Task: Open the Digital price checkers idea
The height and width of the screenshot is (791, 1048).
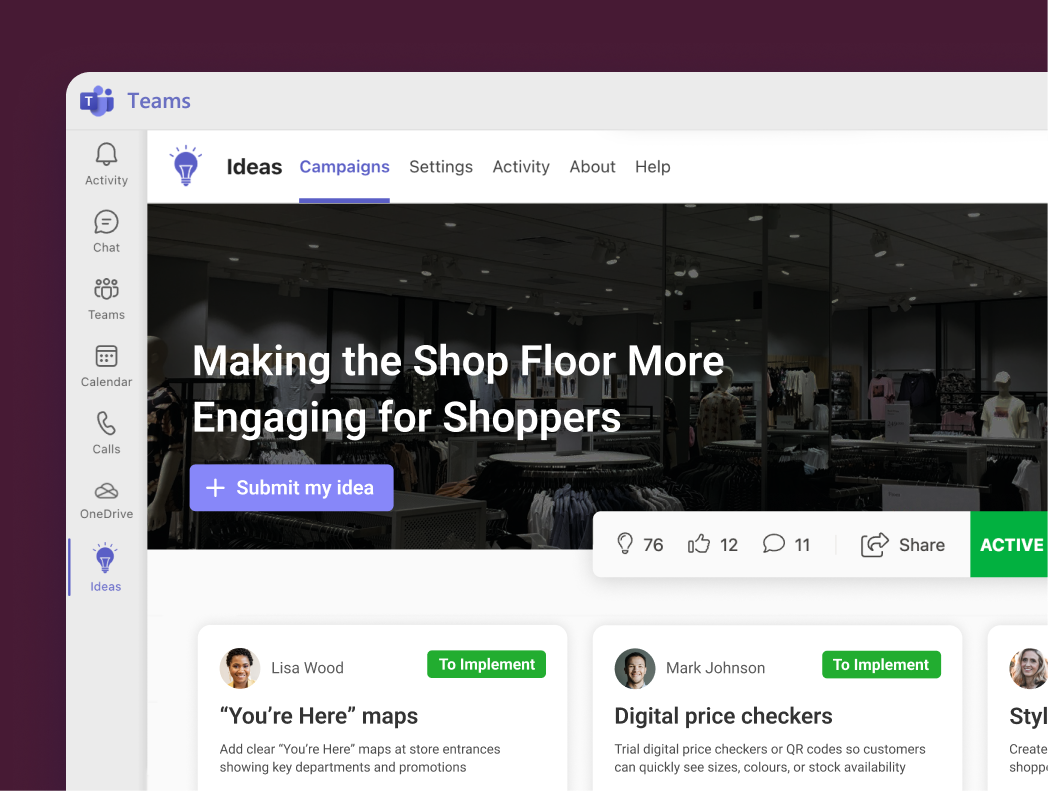Action: (723, 716)
